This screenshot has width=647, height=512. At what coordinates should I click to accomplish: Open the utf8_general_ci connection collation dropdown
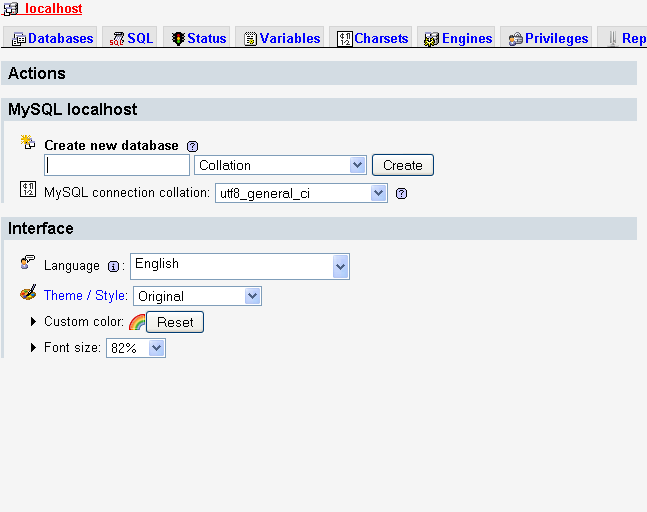[x=301, y=193]
